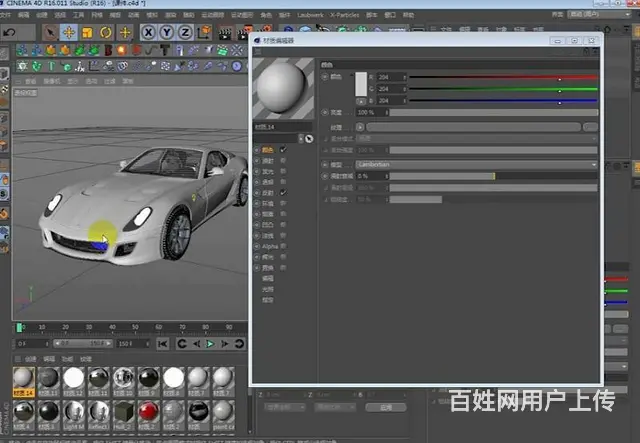The width and height of the screenshot is (640, 443).
Task: Activate the Rotate tool
Action: (x=106, y=33)
